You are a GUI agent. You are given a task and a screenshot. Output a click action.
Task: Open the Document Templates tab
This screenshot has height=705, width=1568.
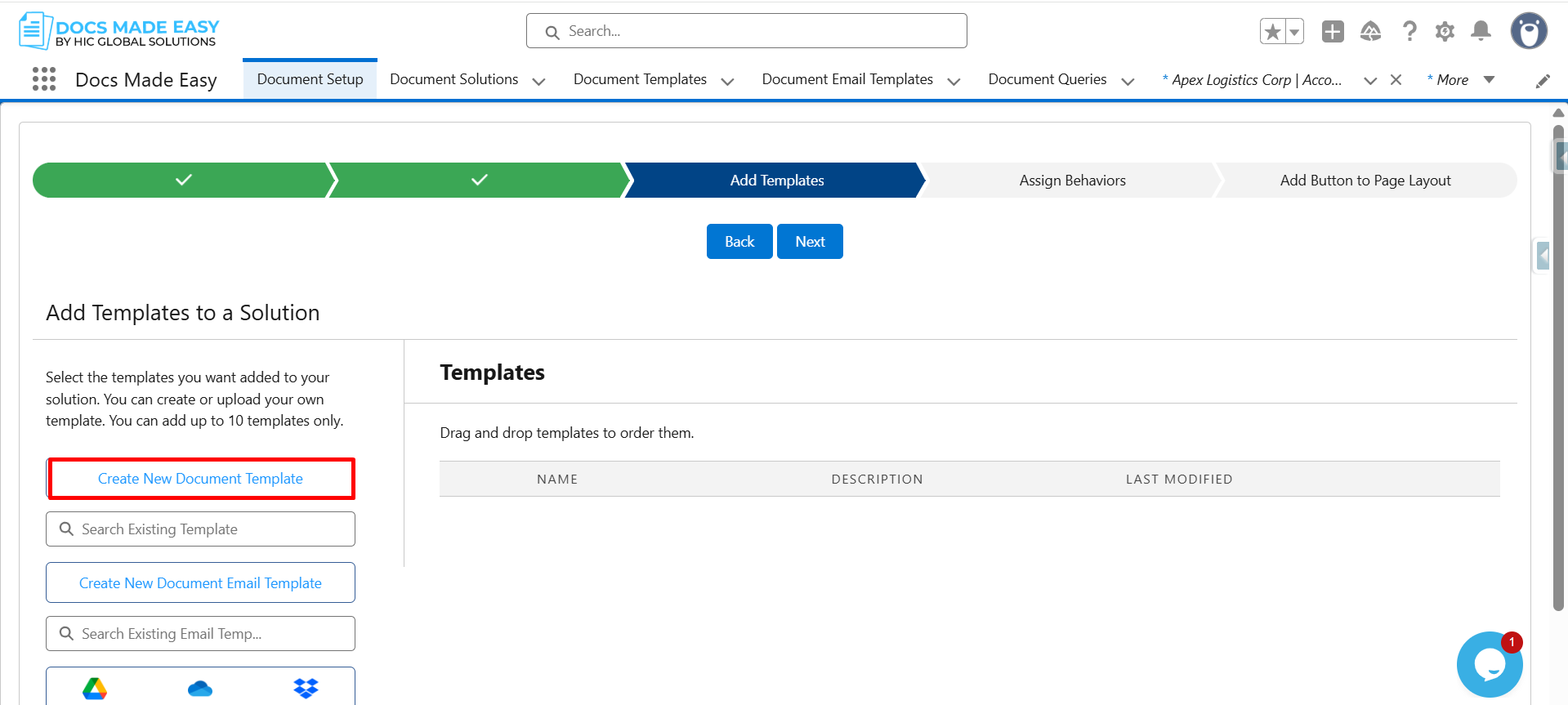[640, 79]
